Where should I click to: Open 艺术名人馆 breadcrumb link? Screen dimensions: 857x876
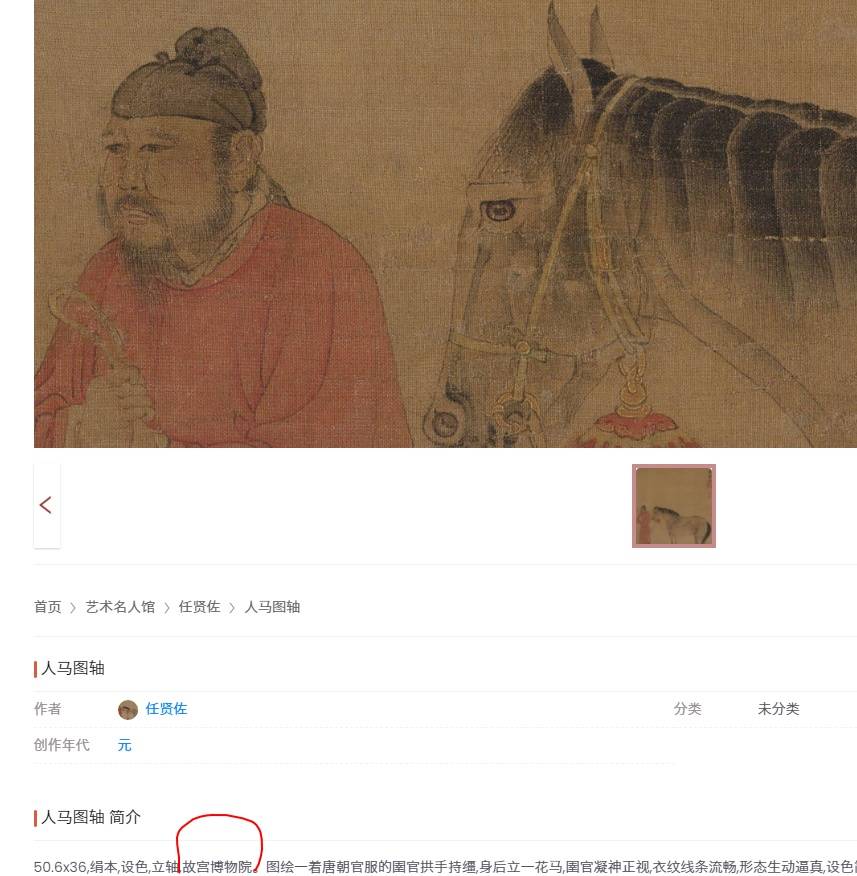point(120,607)
